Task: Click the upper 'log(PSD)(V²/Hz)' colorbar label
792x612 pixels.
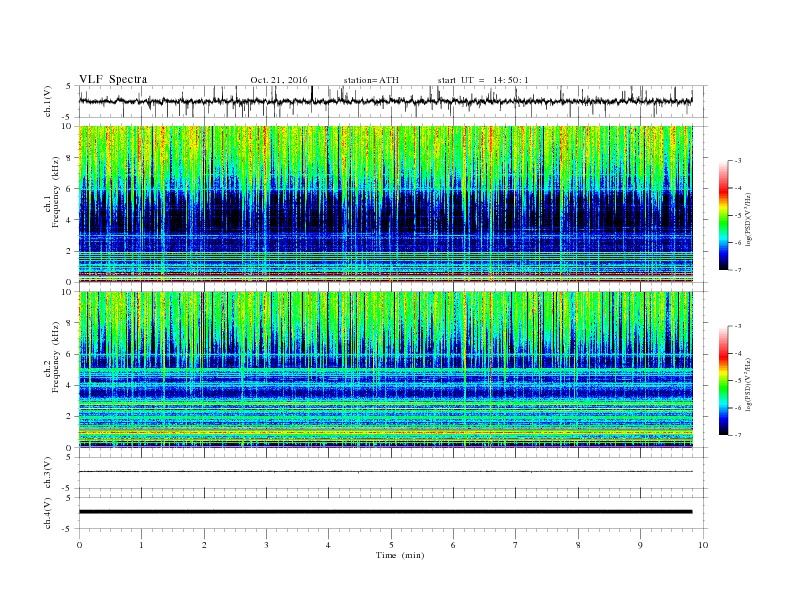Action: coord(748,219)
